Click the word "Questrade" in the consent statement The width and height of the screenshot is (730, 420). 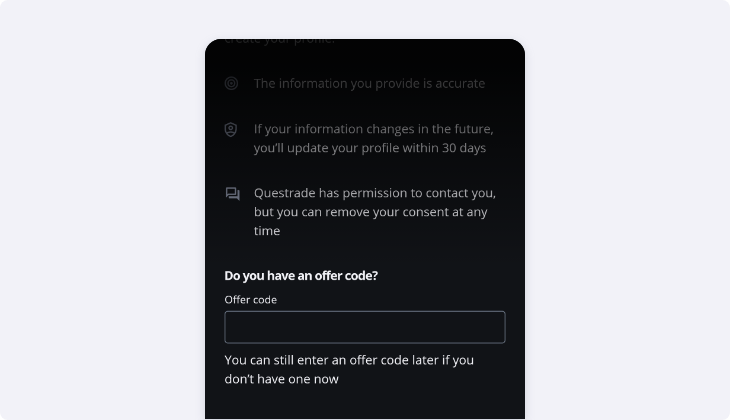(288, 193)
